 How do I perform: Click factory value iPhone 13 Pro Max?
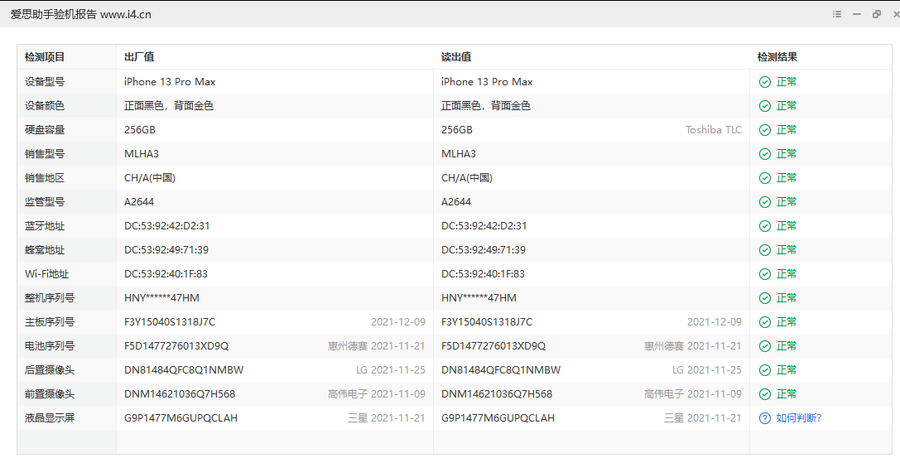click(170, 82)
